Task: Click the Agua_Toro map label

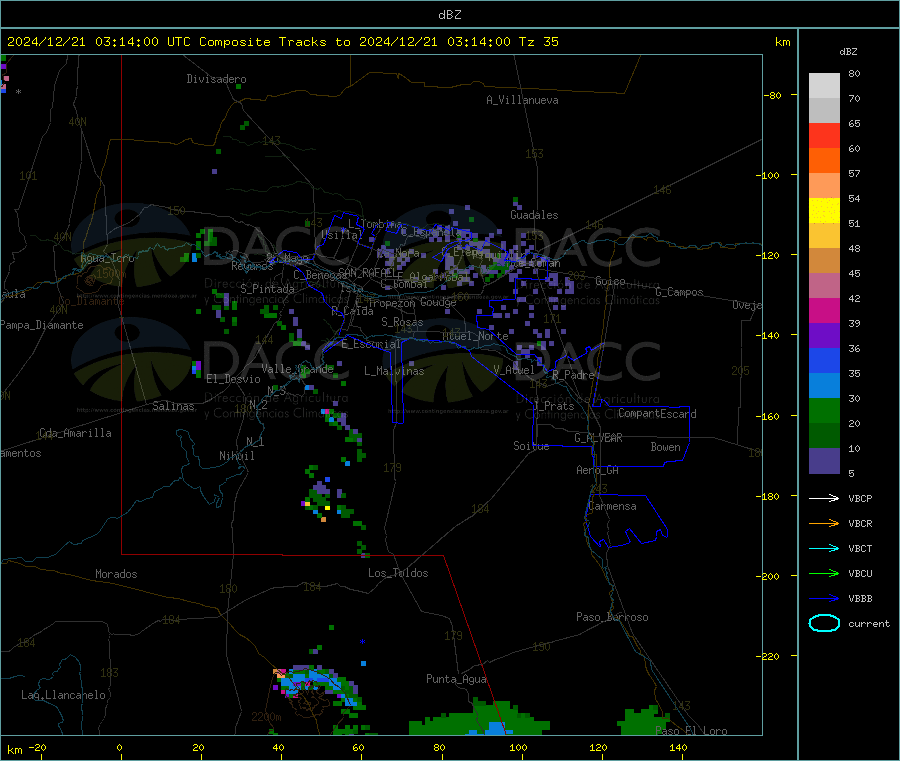Action: tap(107, 258)
